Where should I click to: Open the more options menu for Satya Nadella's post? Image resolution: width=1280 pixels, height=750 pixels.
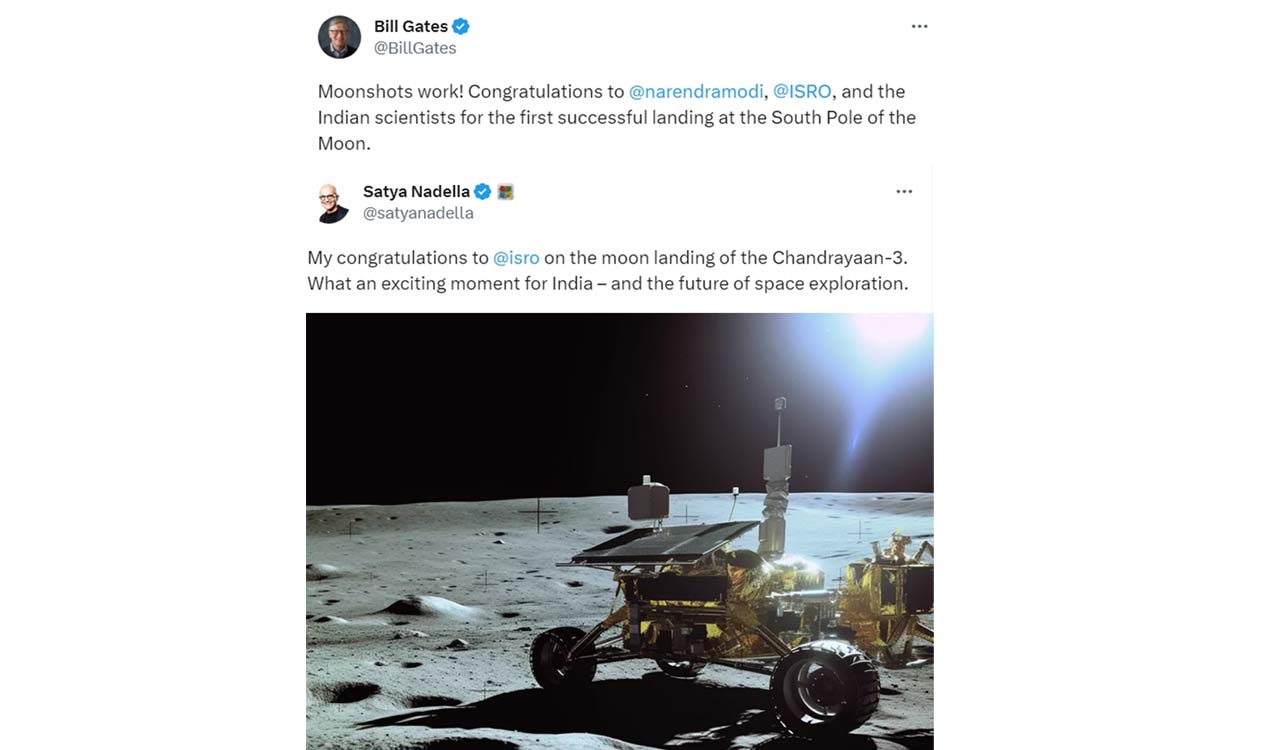tap(904, 191)
